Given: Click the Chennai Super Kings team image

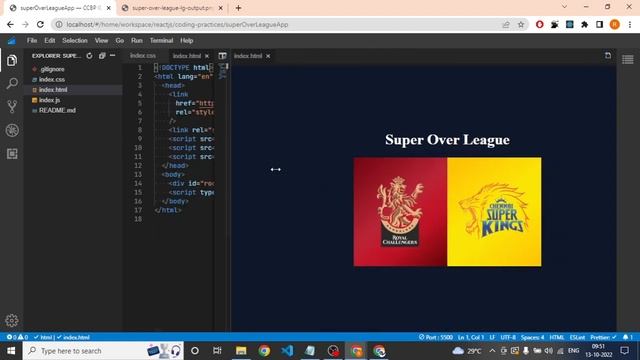Looking at the screenshot, I should (494, 212).
